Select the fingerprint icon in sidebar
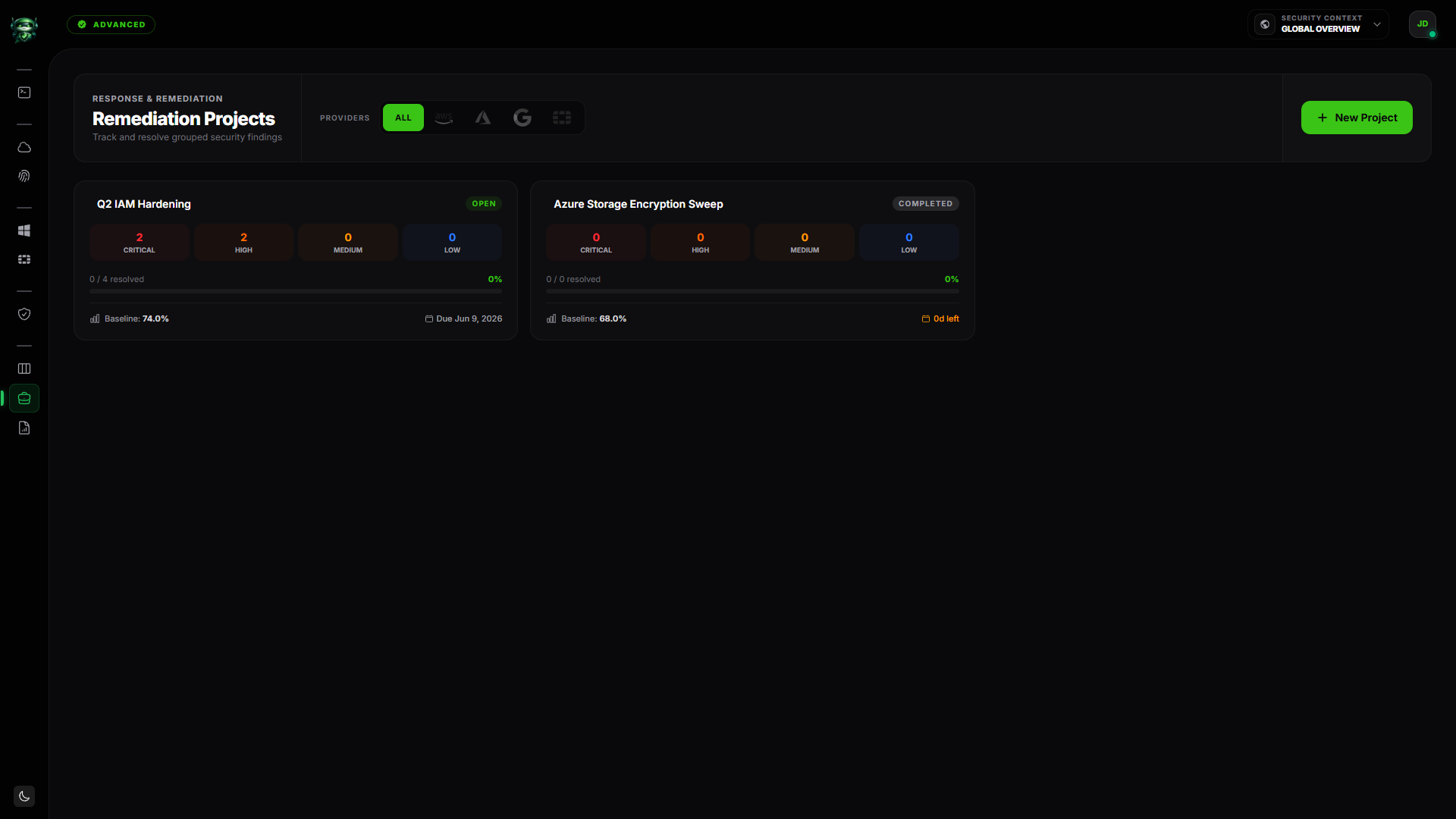 pos(24,176)
